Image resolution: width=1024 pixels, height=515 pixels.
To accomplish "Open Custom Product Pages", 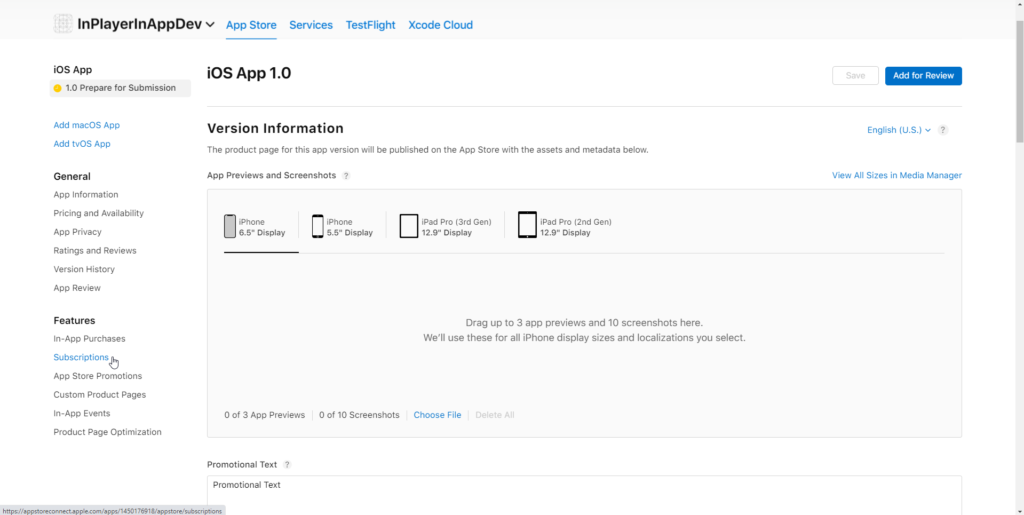I will pyautogui.click(x=99, y=395).
